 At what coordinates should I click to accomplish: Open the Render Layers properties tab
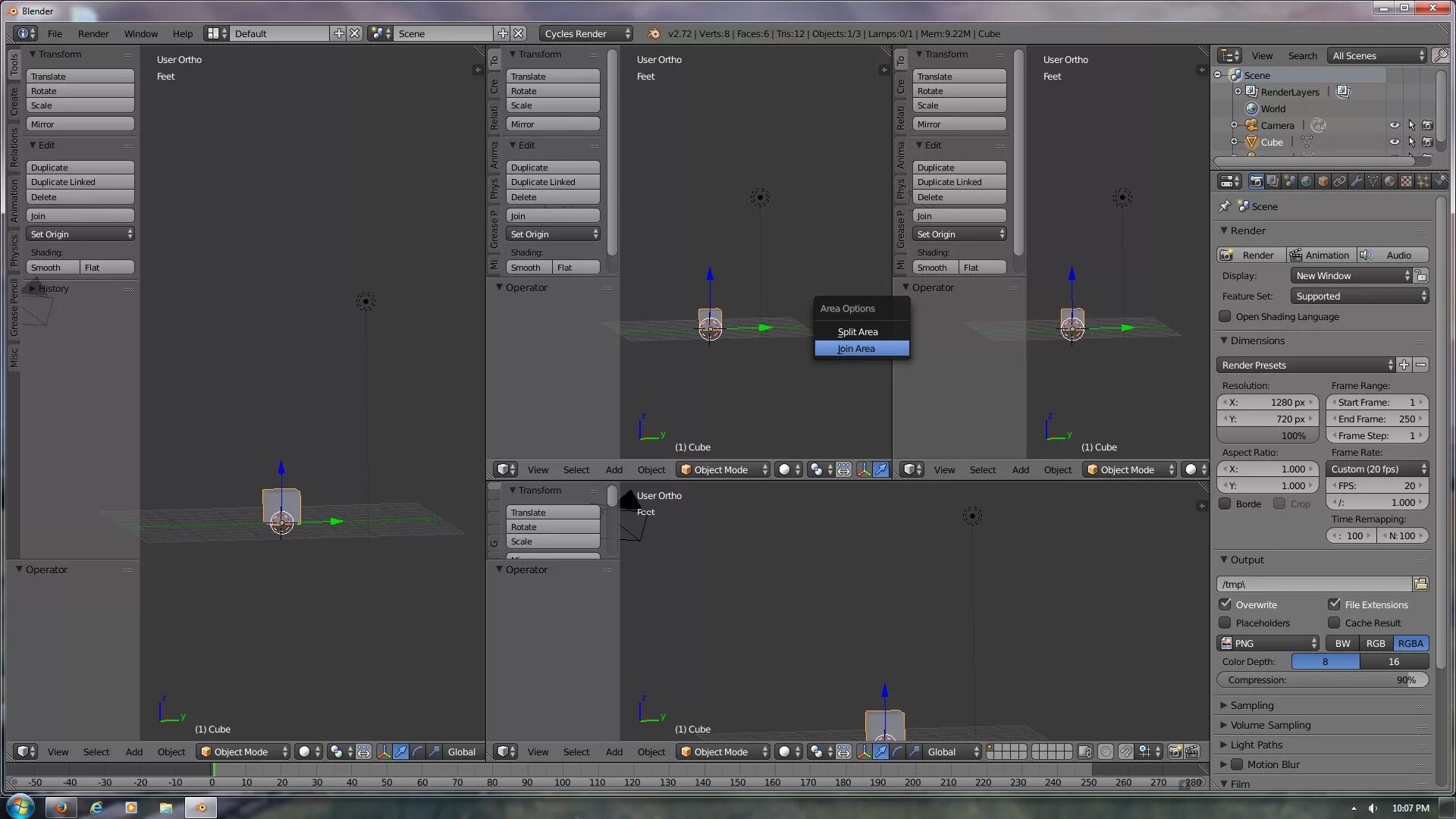tap(1272, 181)
